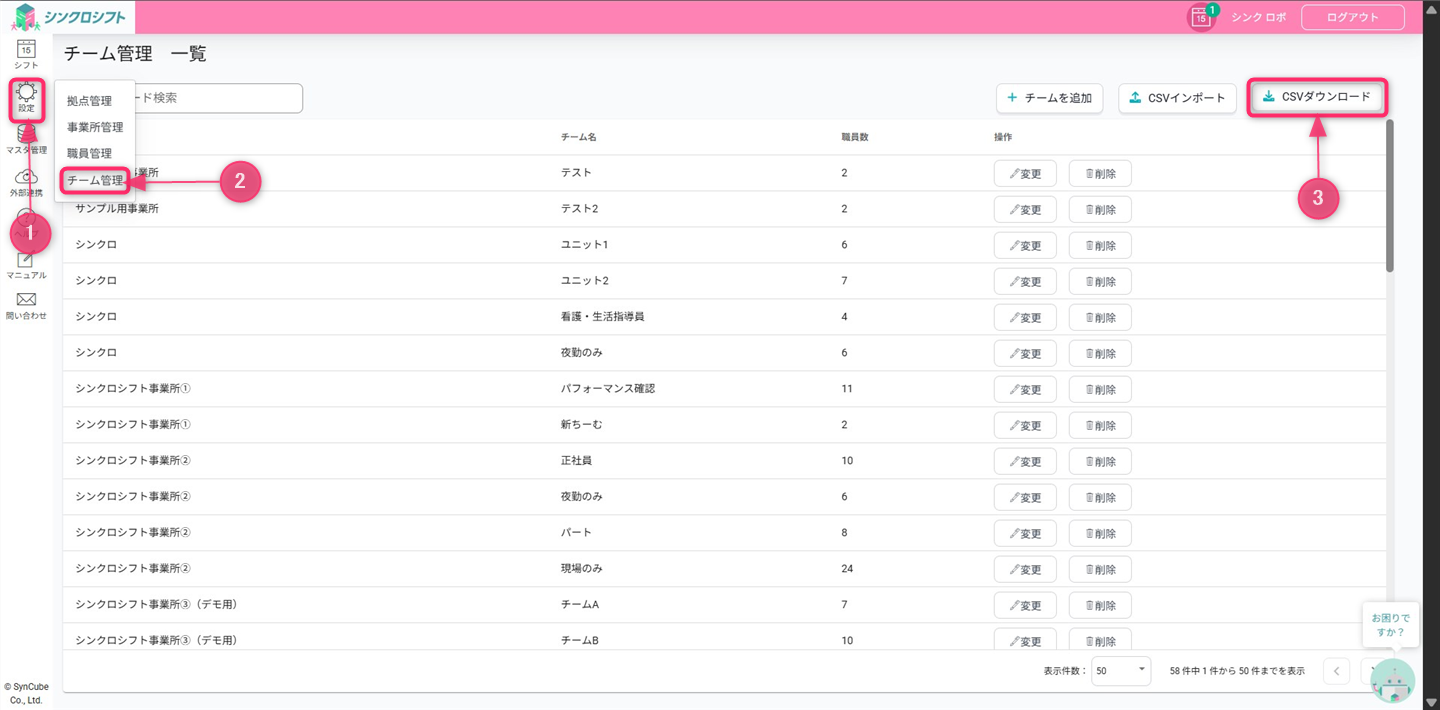
Task: Click 削除 for 現場のみ team
Action: point(1100,569)
